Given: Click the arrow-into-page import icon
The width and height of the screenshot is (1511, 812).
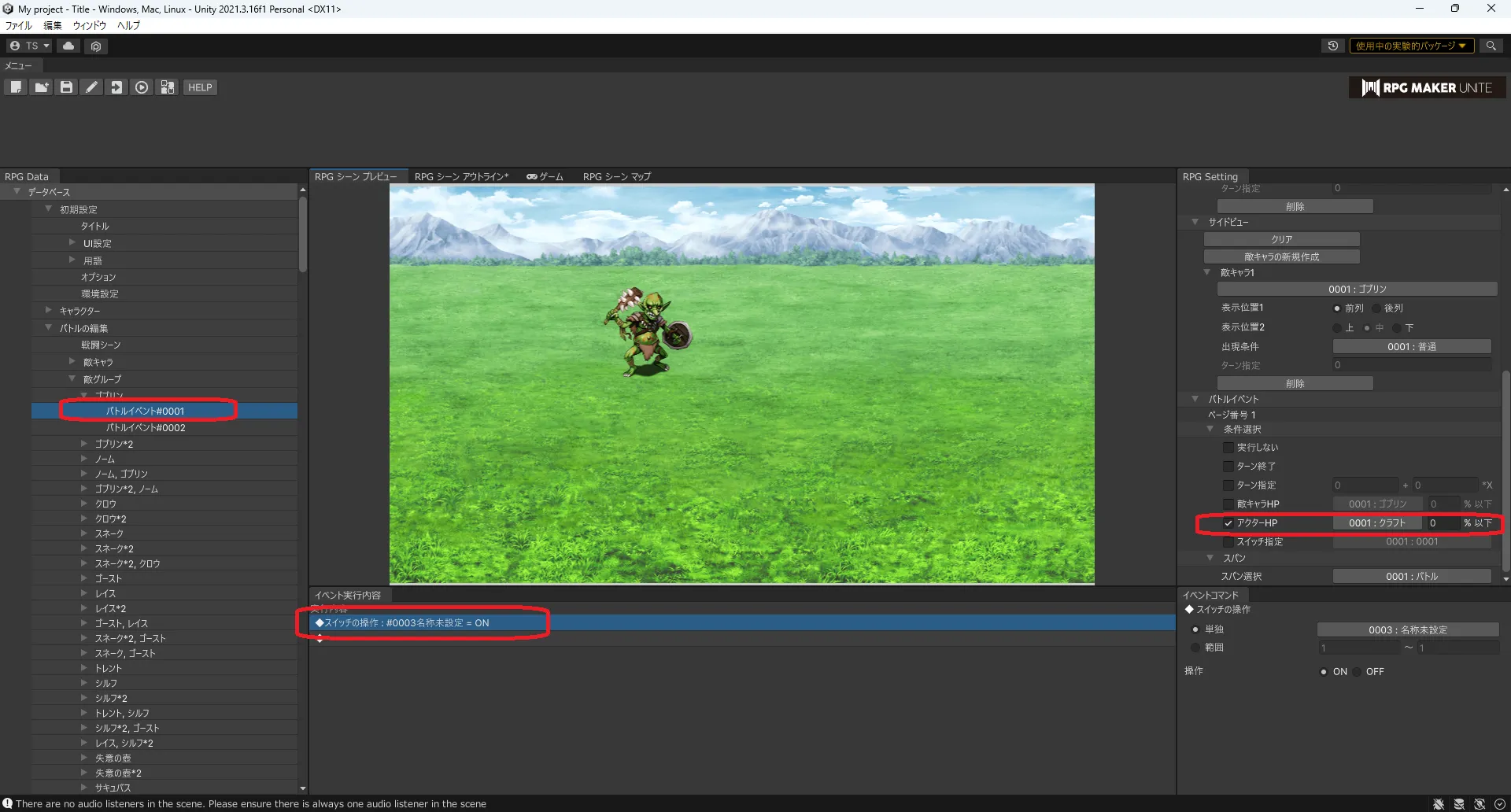Looking at the screenshot, I should [116, 87].
